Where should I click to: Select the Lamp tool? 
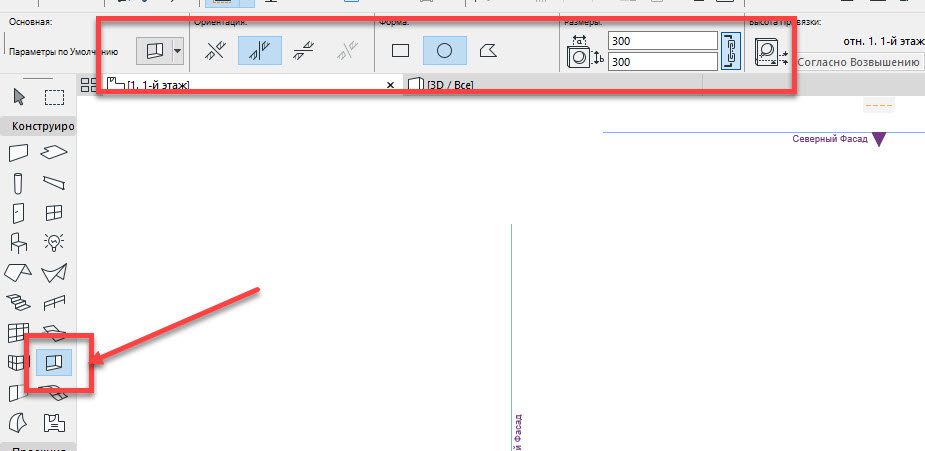point(54,242)
